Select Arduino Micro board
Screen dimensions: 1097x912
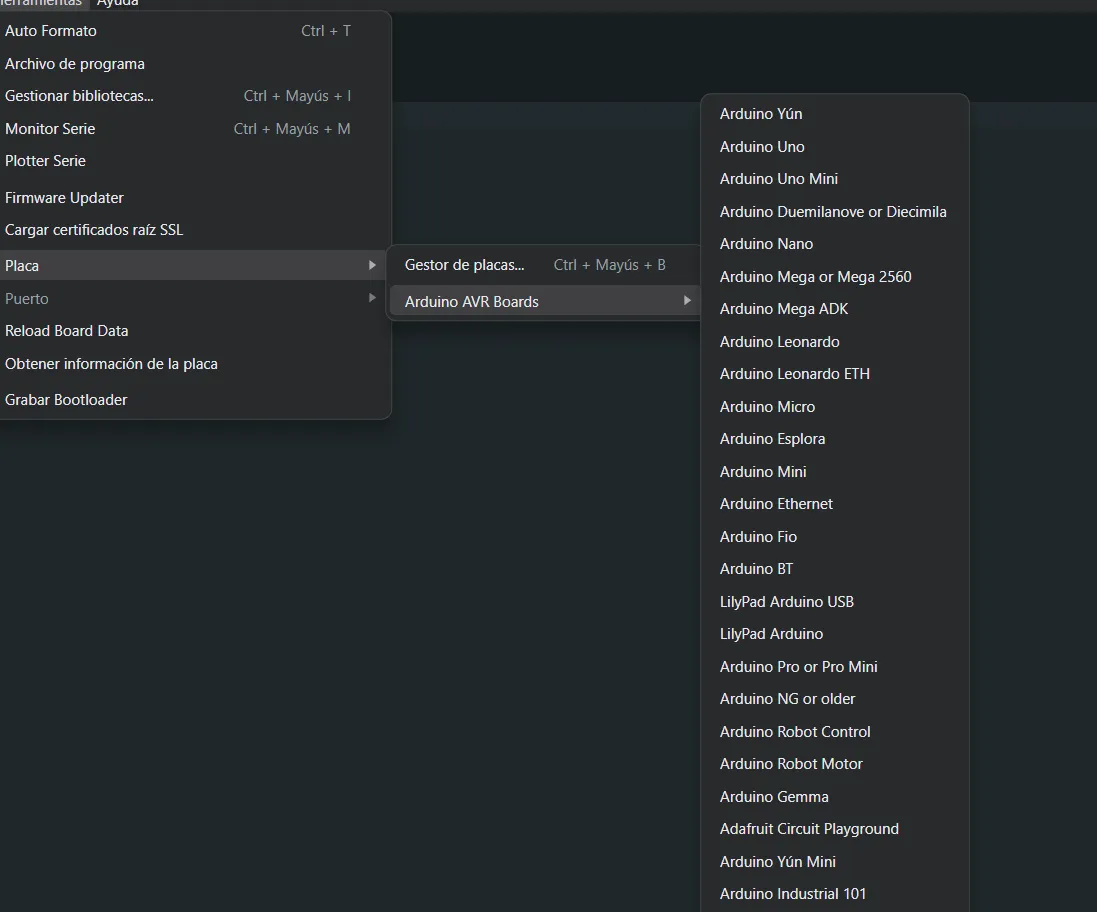[x=835, y=407]
